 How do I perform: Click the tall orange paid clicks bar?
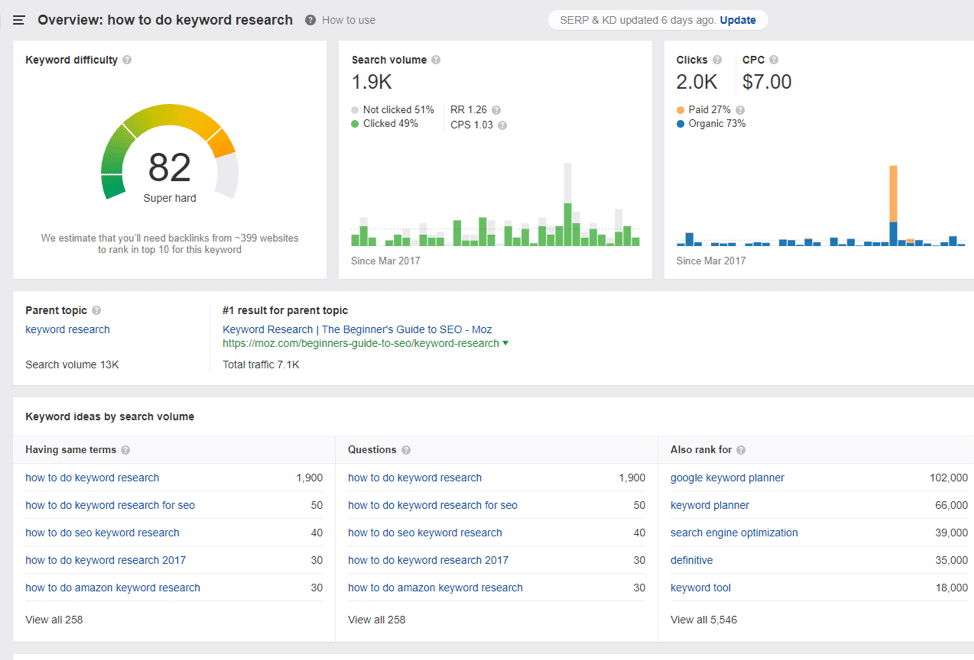893,194
